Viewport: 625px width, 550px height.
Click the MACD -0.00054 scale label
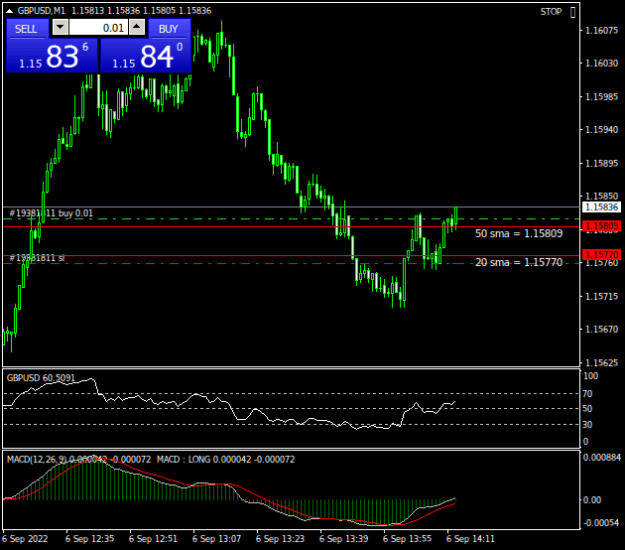pos(601,522)
